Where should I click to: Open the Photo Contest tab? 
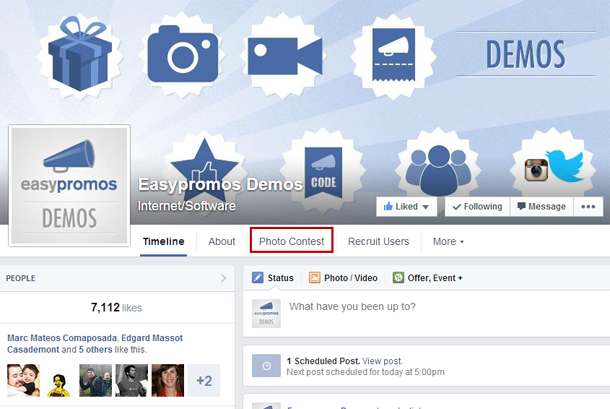click(x=291, y=242)
